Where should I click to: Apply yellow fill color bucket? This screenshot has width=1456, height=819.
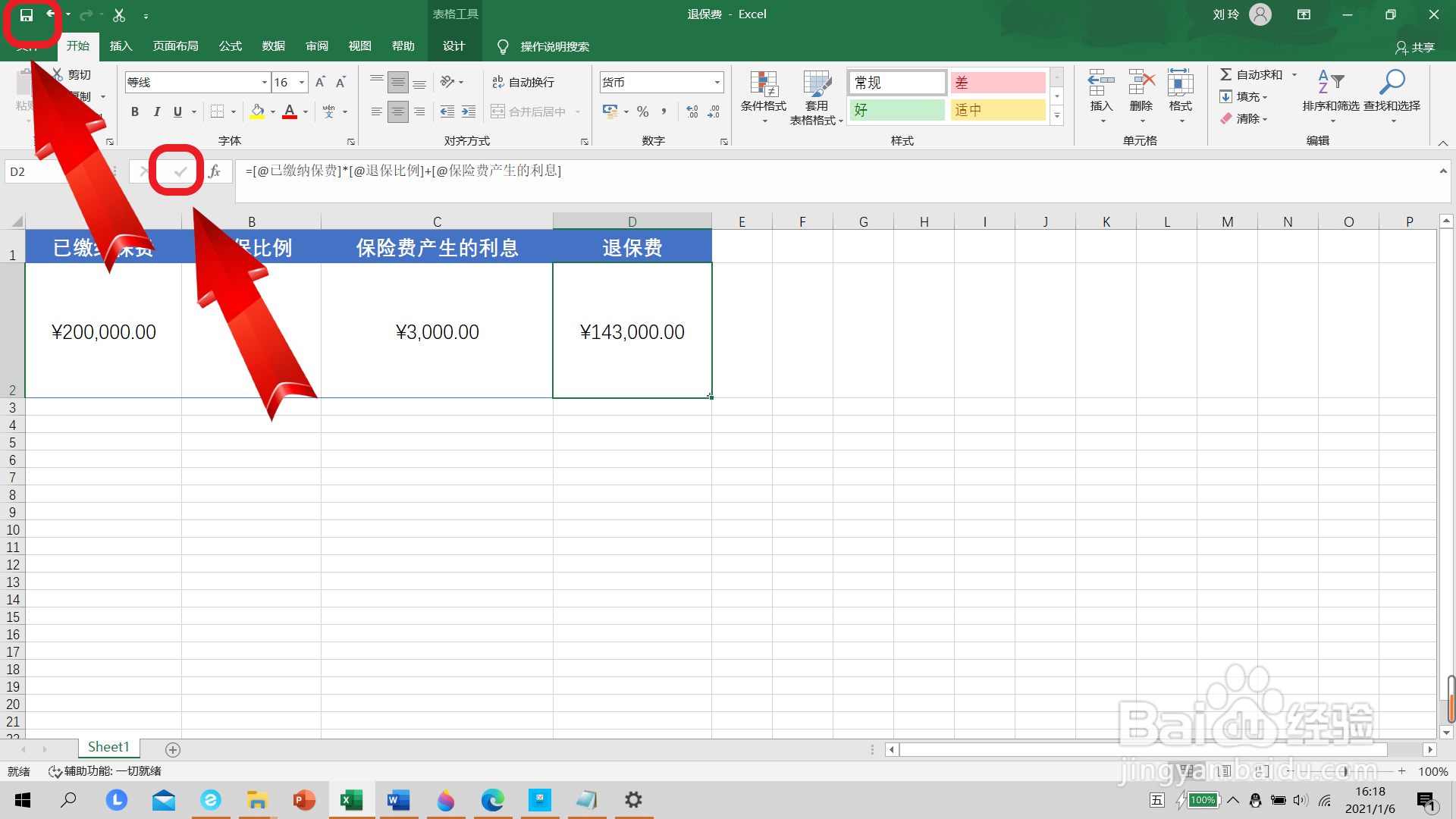click(x=258, y=111)
